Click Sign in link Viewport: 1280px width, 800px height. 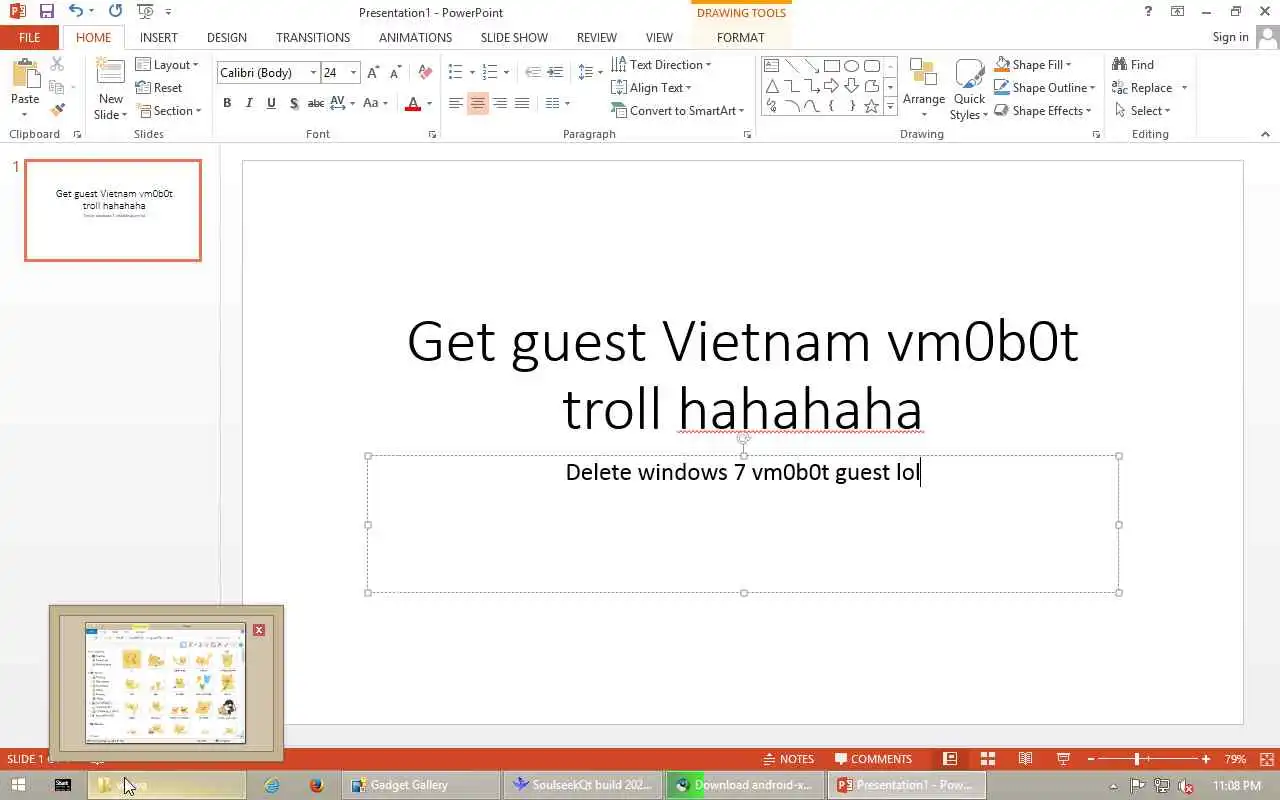[x=1230, y=37]
